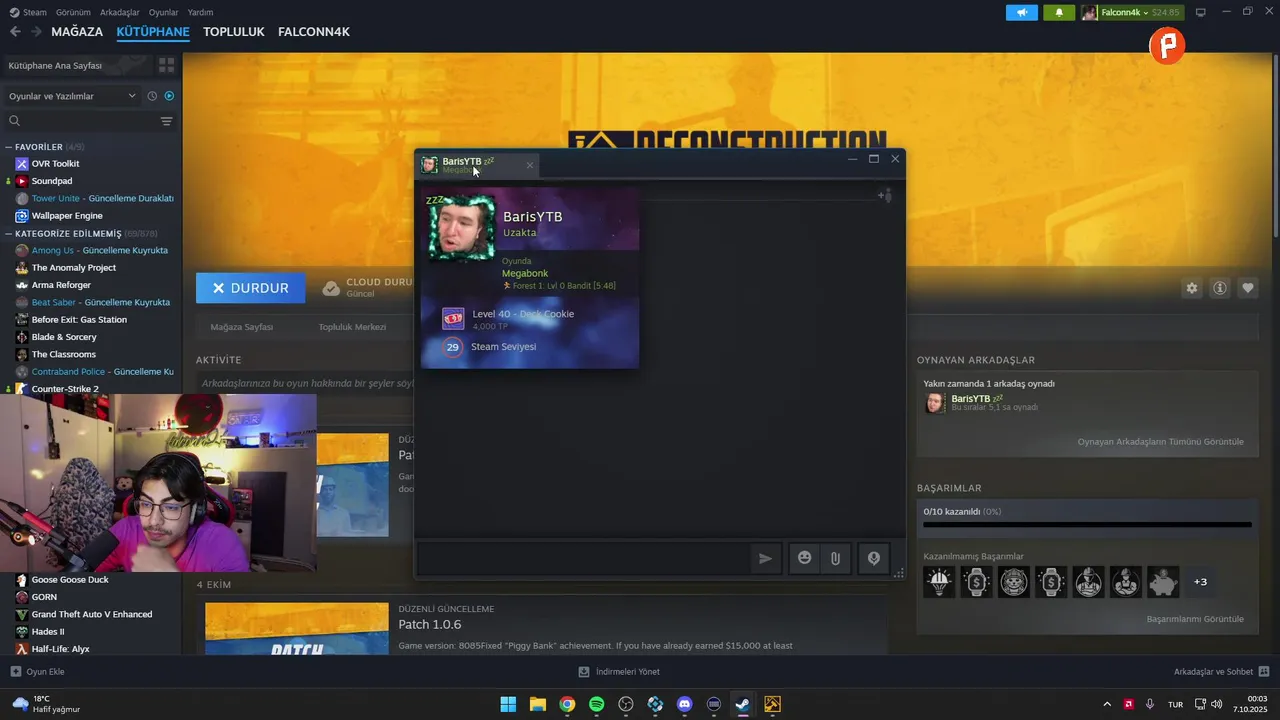Expand Falconn4k account dropdown

[1131, 12]
